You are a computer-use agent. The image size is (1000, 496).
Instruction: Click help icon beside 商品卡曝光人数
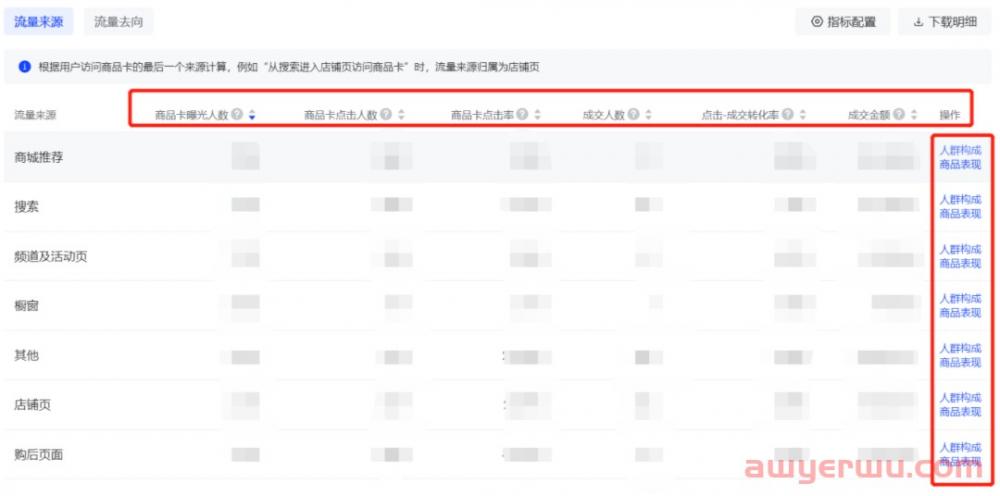click(237, 115)
